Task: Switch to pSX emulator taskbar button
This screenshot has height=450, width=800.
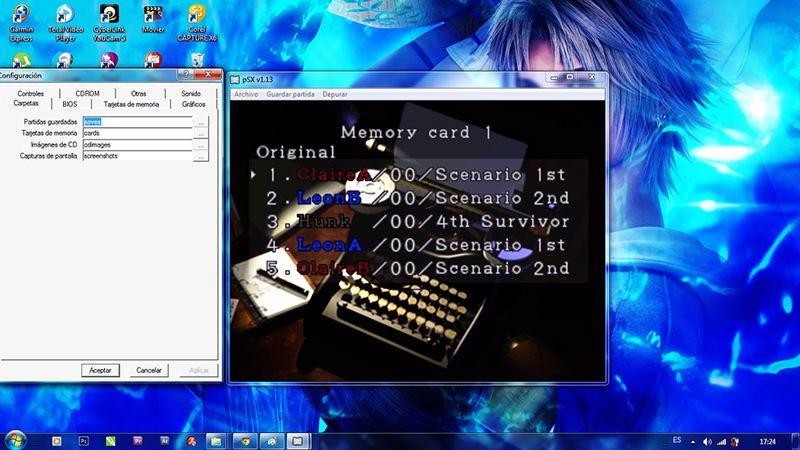Action: [x=298, y=441]
